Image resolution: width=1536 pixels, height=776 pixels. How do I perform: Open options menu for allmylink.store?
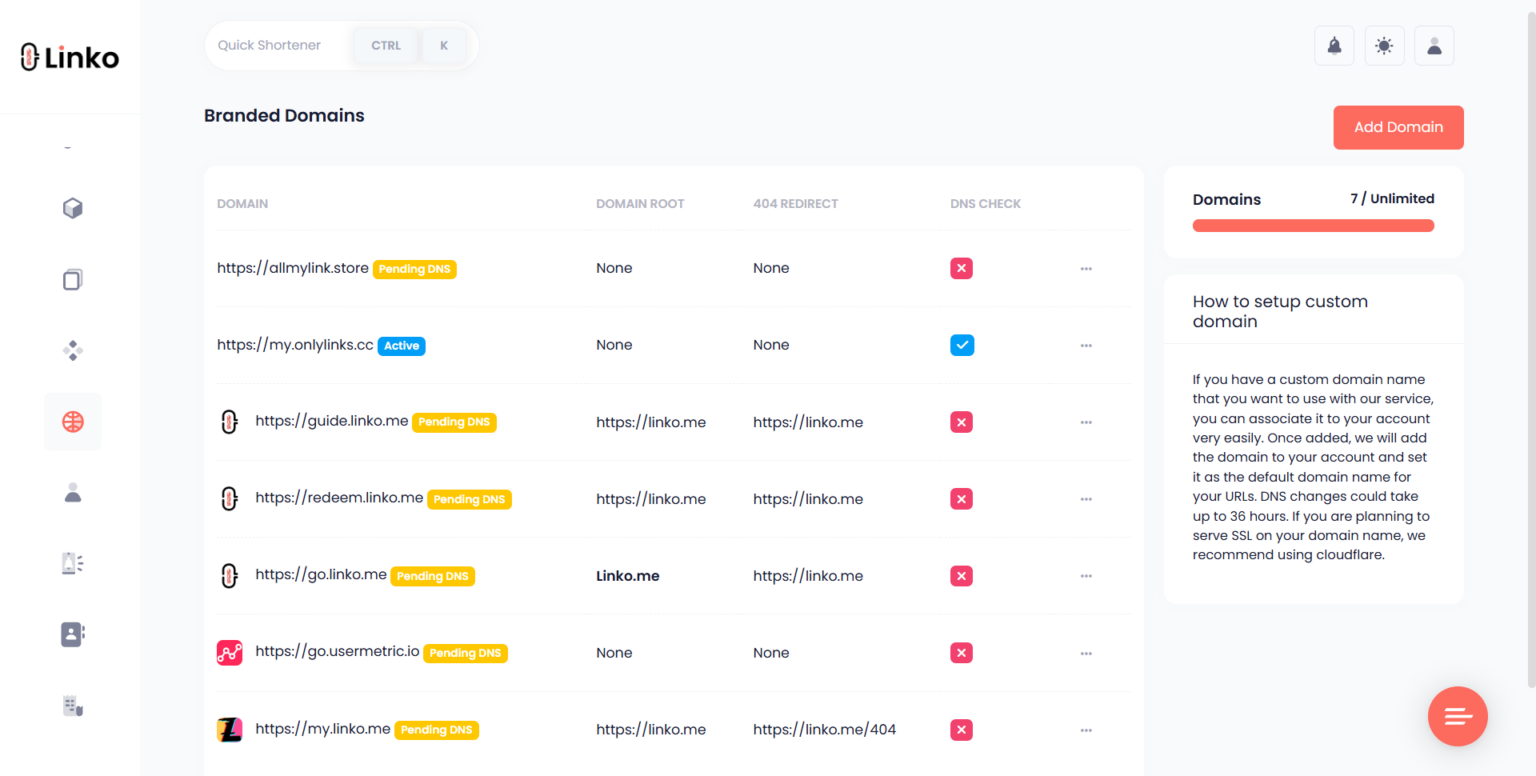(1086, 268)
